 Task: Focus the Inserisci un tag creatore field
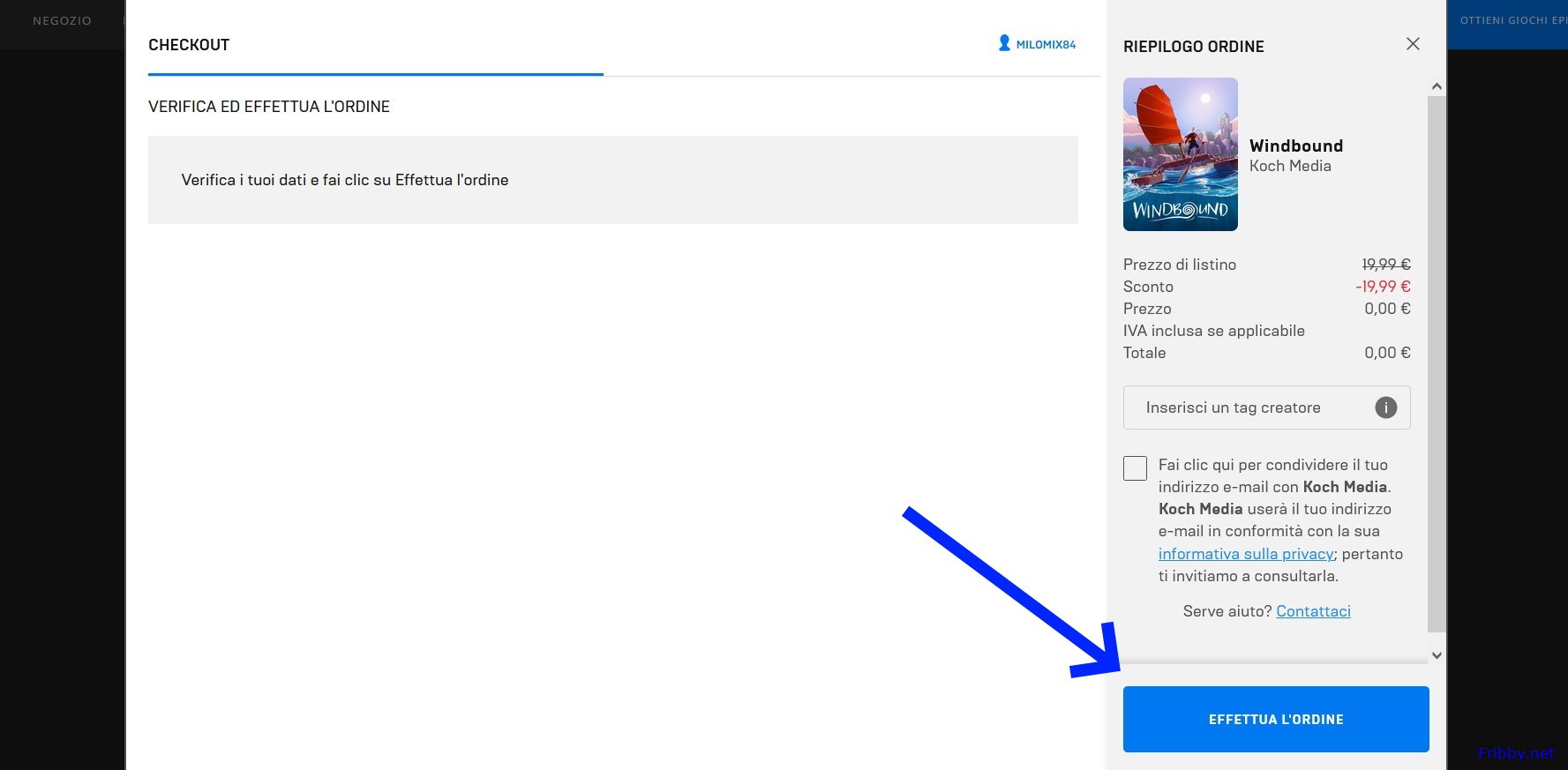click(x=1244, y=407)
